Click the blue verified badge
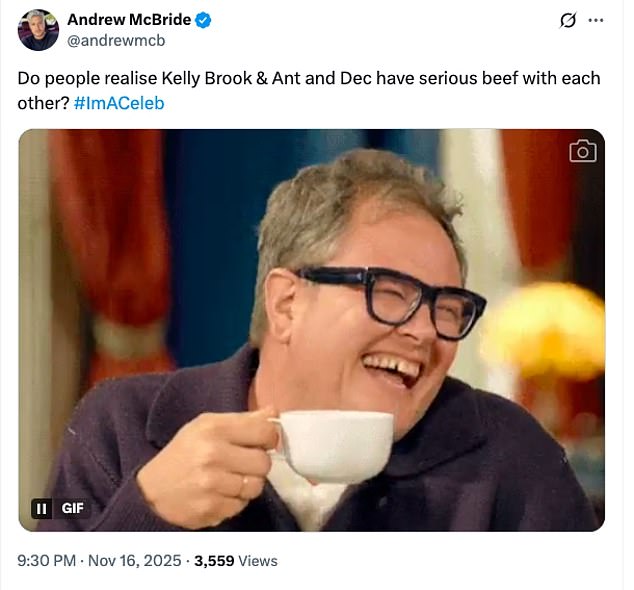Image resolution: width=634 pixels, height=590 pixels. click(x=203, y=21)
